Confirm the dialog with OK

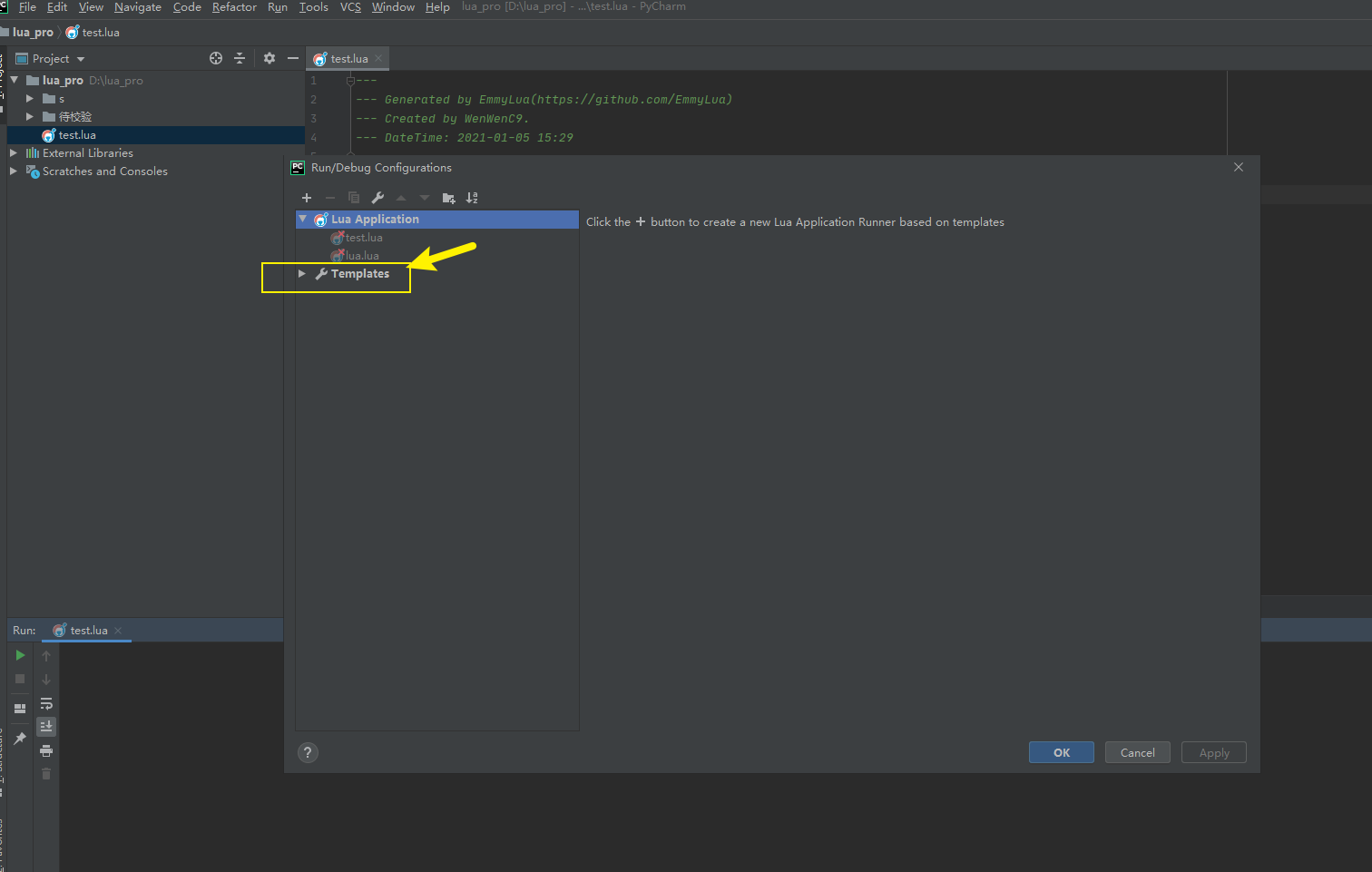pyautogui.click(x=1062, y=753)
